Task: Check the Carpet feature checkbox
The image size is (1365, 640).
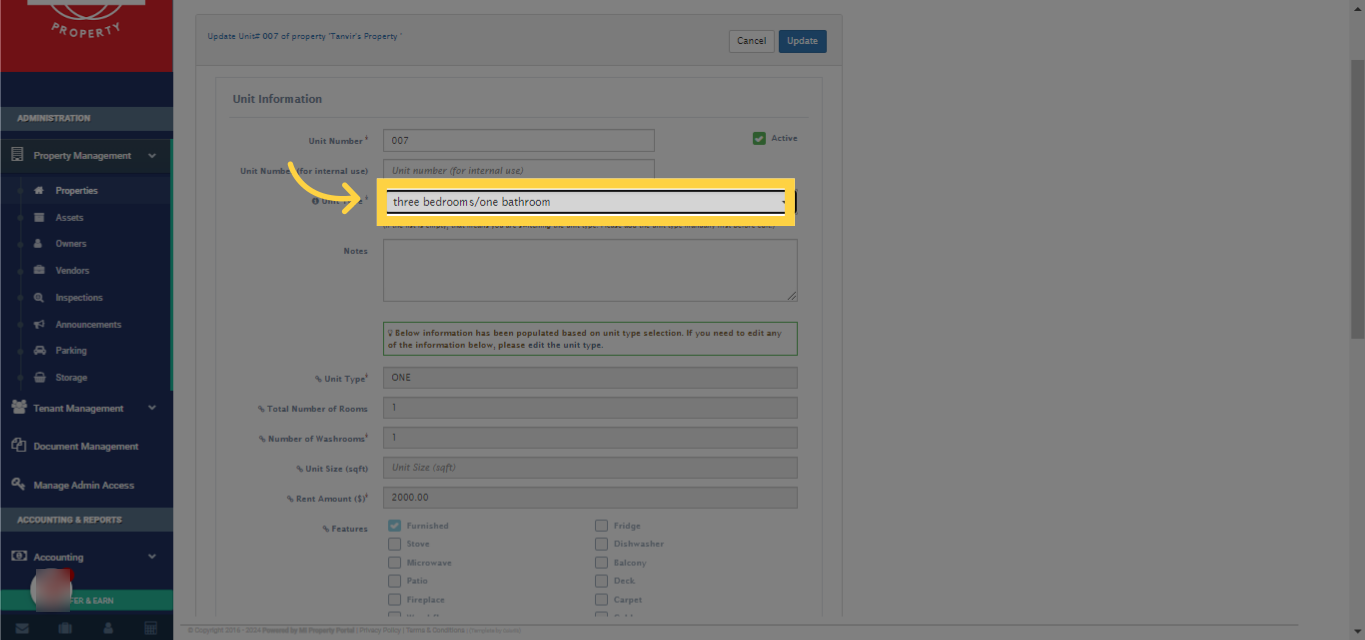Action: click(x=601, y=599)
